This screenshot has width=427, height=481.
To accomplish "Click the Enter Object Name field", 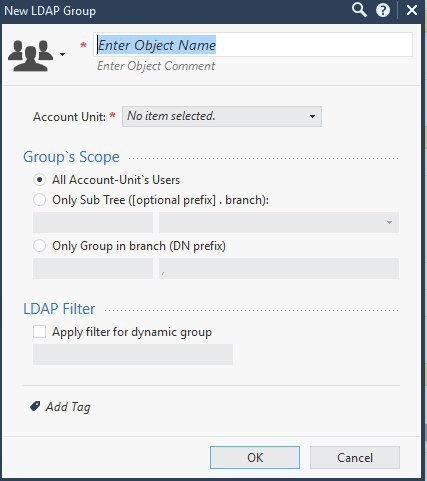I will (x=253, y=45).
